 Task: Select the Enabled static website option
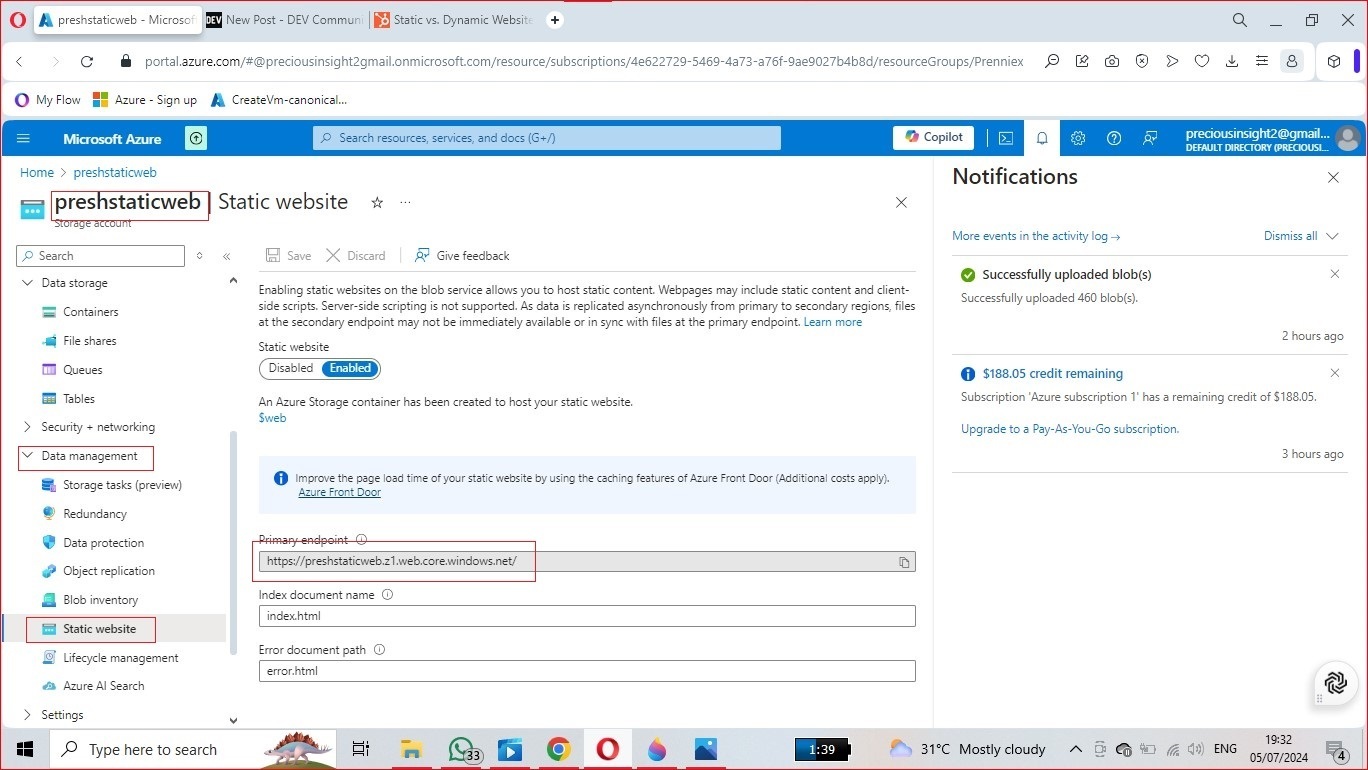click(350, 369)
